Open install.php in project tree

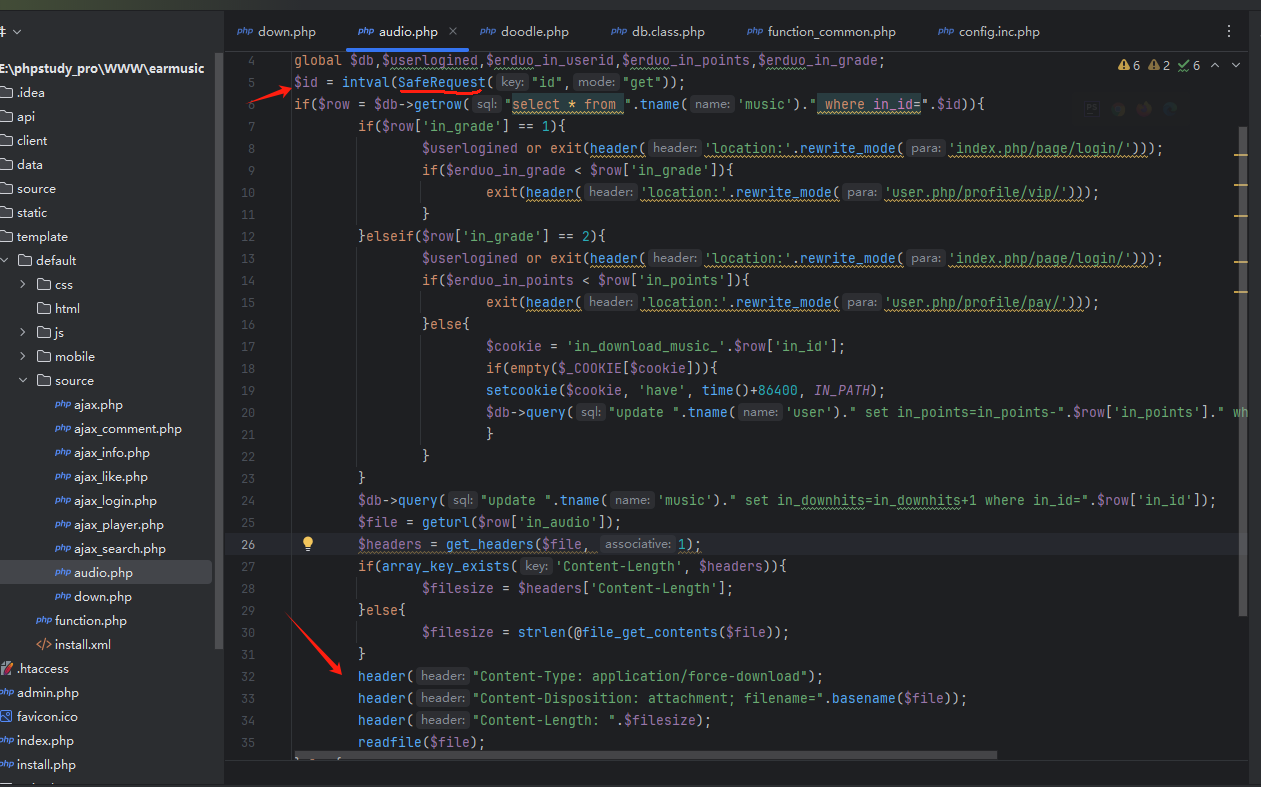coord(46,764)
